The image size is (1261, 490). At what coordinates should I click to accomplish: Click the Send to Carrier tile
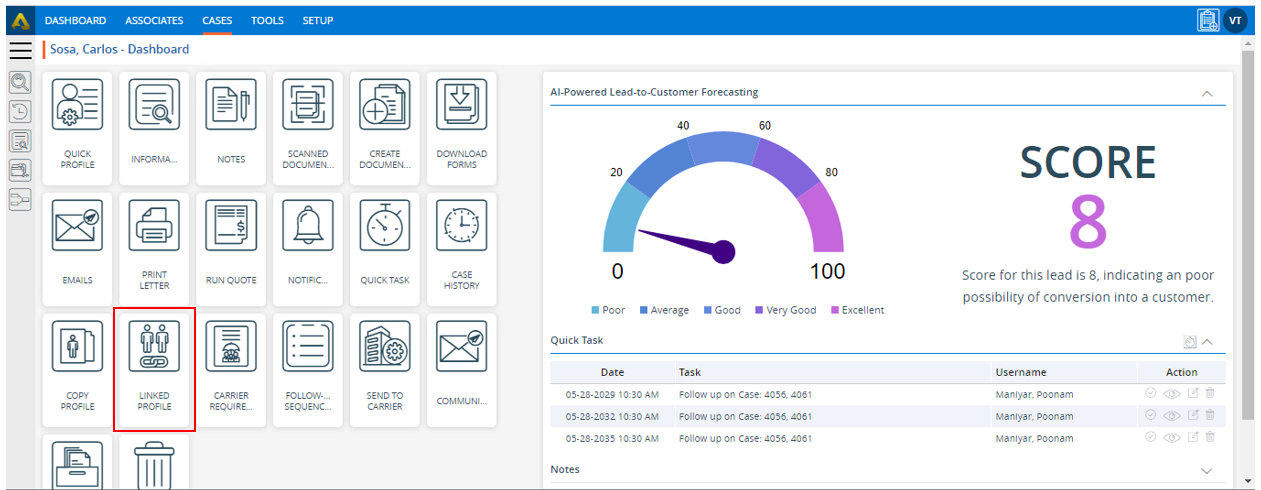coord(385,370)
